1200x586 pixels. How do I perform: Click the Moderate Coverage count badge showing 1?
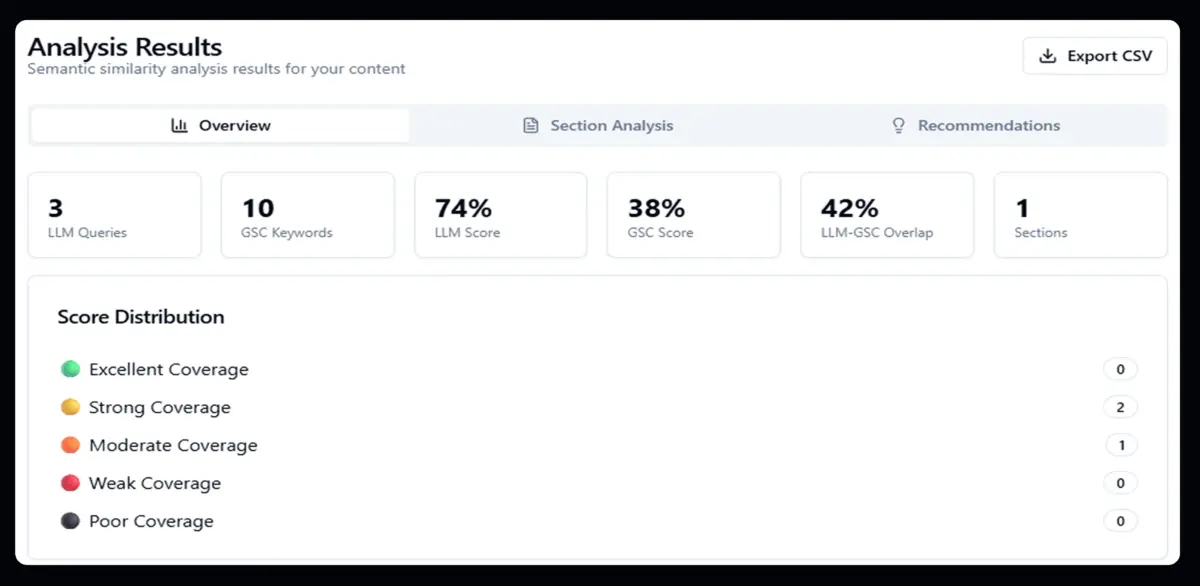click(1121, 445)
